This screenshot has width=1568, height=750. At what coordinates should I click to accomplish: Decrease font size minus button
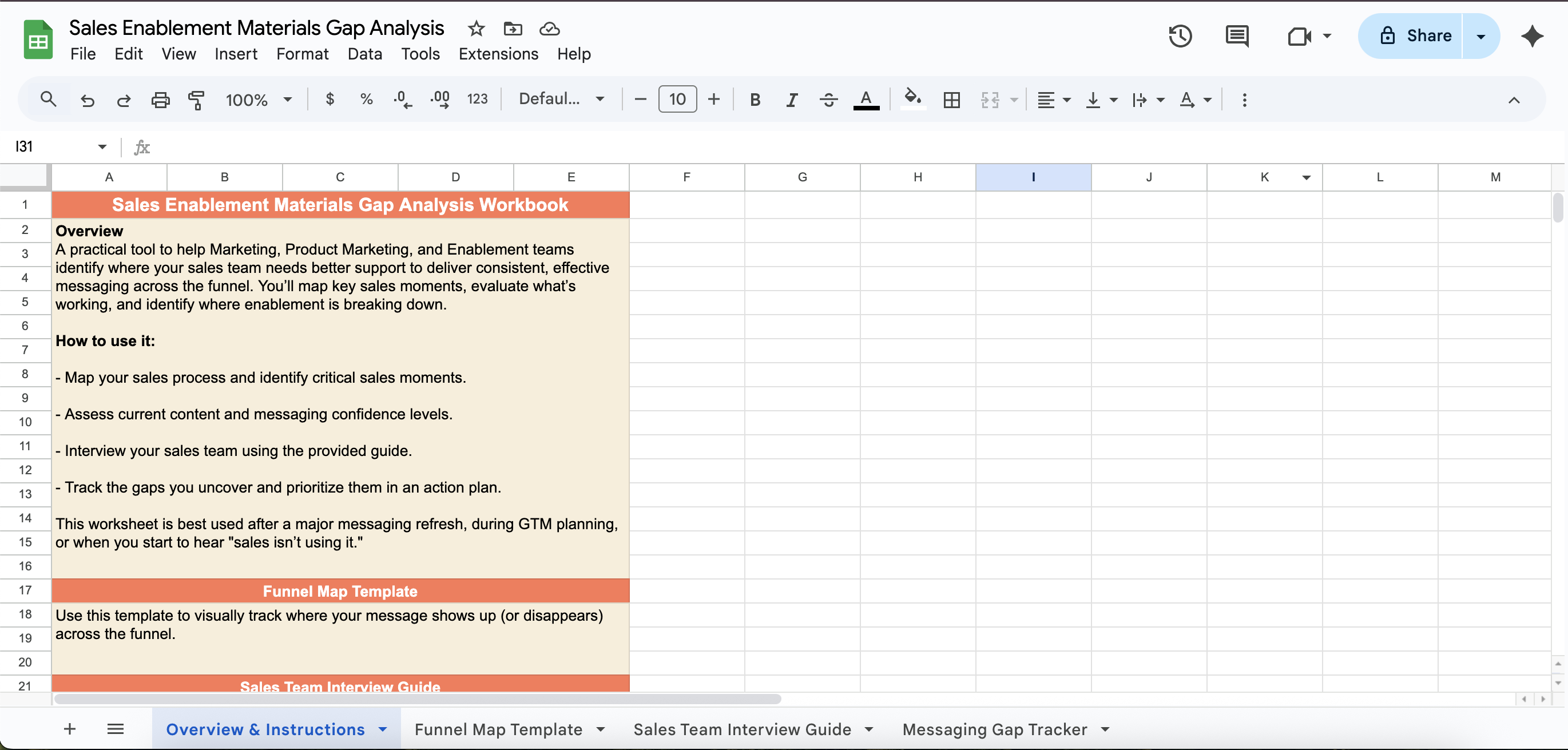click(640, 98)
